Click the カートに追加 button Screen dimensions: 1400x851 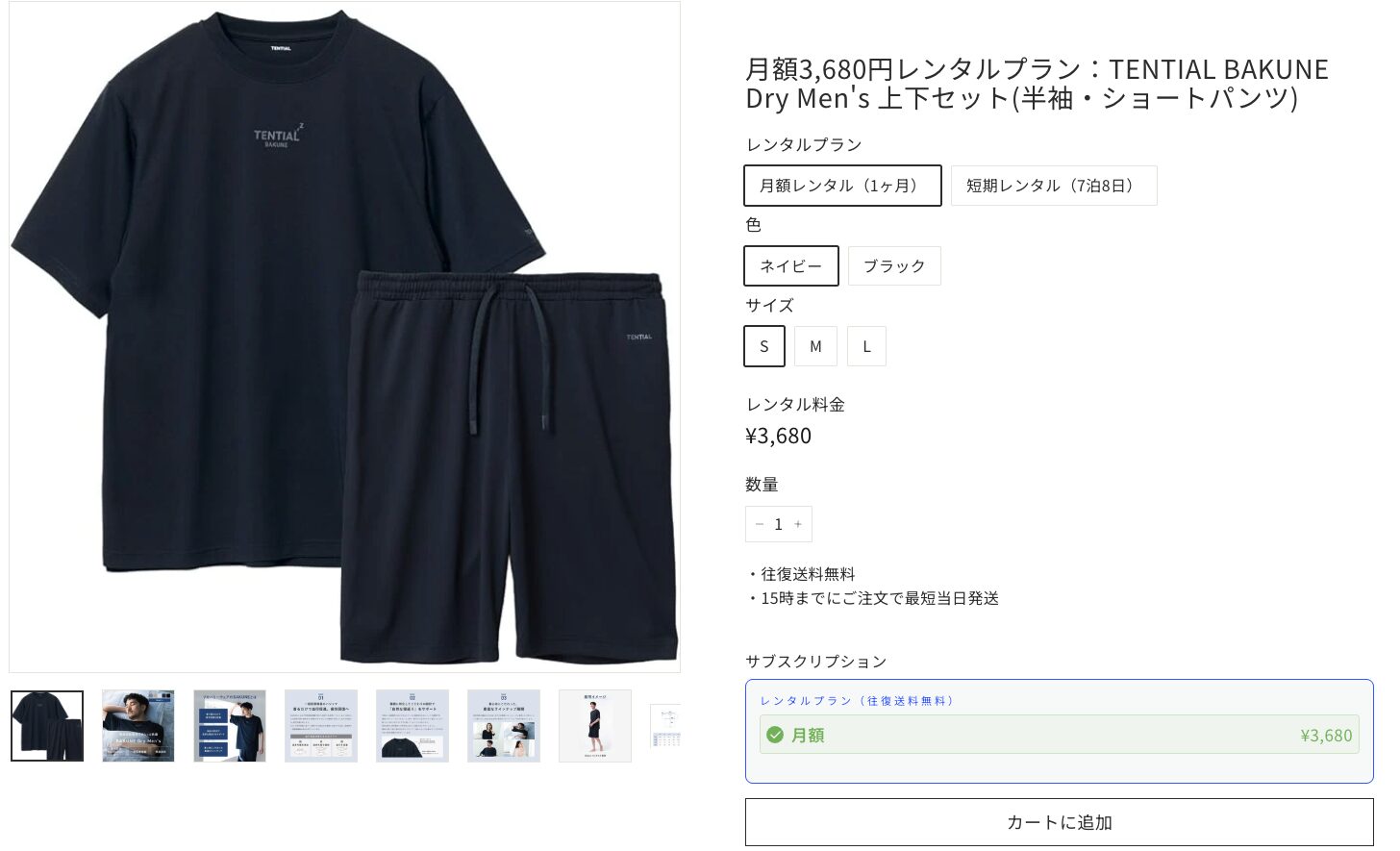tap(1060, 823)
